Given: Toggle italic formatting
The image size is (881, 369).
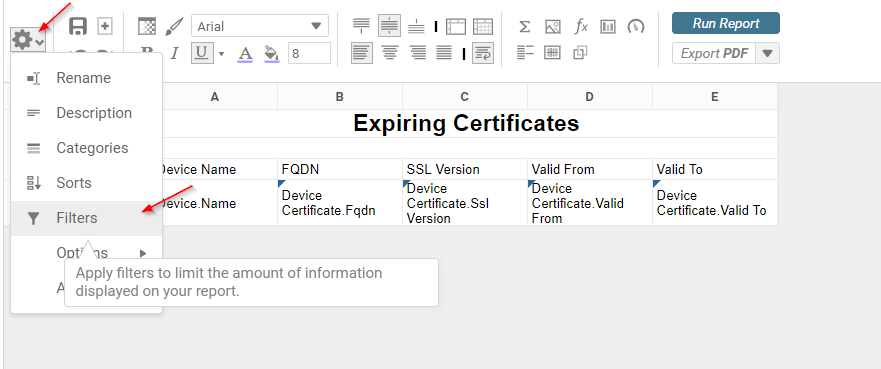Looking at the screenshot, I should [x=174, y=53].
